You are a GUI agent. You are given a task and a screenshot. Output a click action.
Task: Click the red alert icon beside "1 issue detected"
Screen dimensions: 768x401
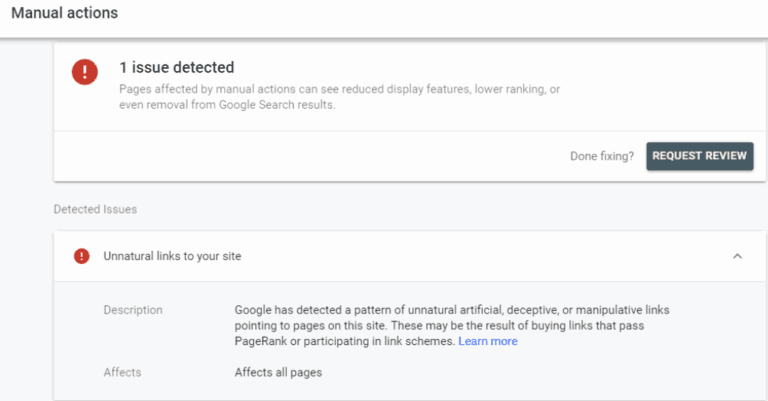pos(85,73)
